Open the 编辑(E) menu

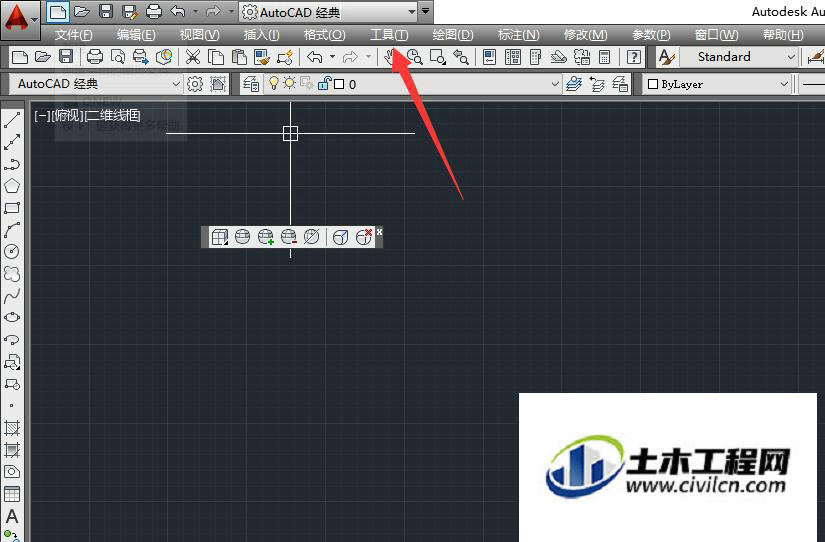(136, 35)
